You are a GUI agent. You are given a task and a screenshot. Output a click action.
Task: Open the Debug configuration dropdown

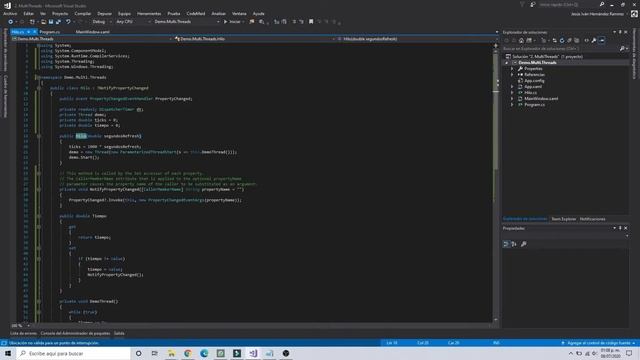[x=101, y=22]
